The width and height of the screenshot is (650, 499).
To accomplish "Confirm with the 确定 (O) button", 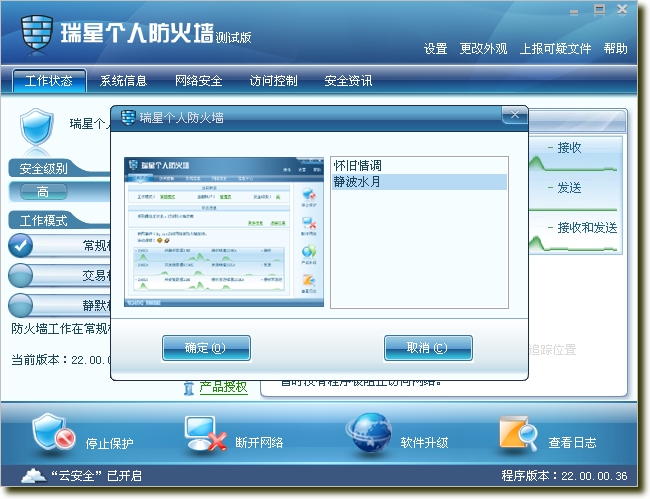I will pyautogui.click(x=206, y=348).
